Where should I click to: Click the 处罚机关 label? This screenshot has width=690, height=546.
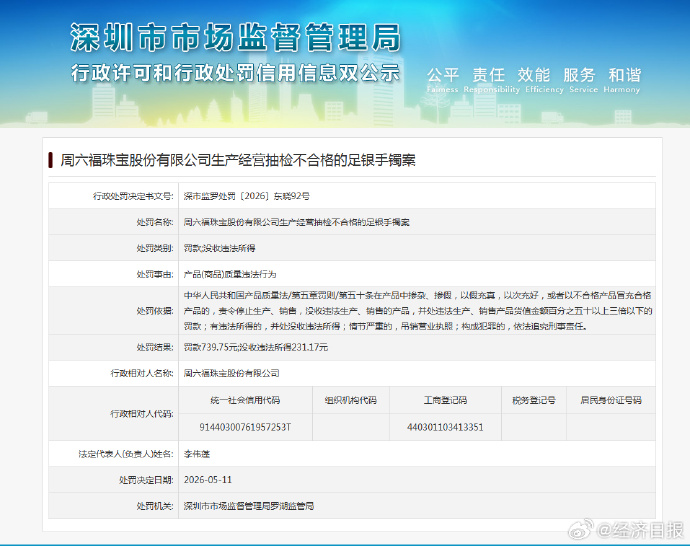point(155,506)
